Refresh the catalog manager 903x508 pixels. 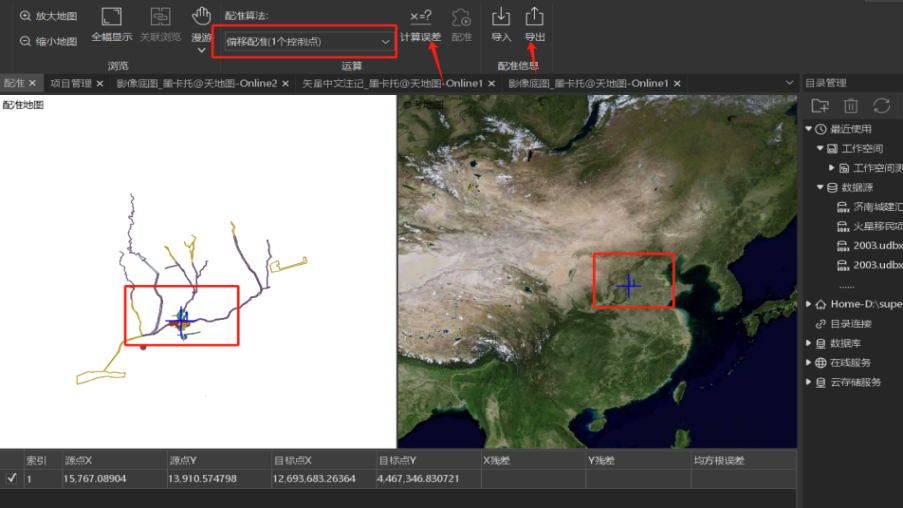(881, 106)
